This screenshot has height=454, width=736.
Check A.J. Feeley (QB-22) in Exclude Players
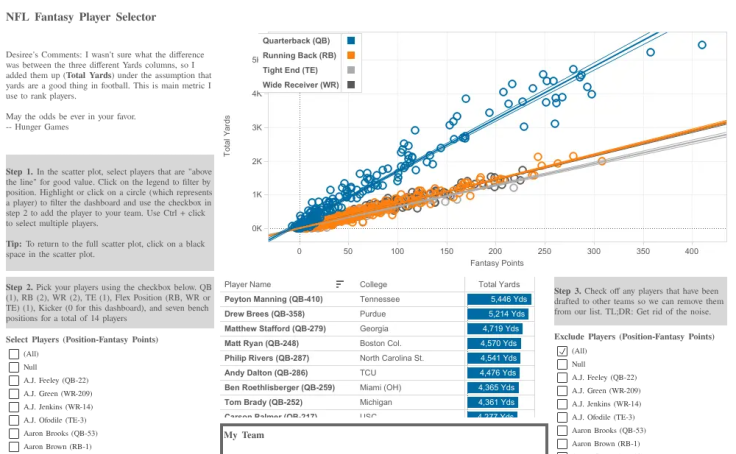(562, 377)
